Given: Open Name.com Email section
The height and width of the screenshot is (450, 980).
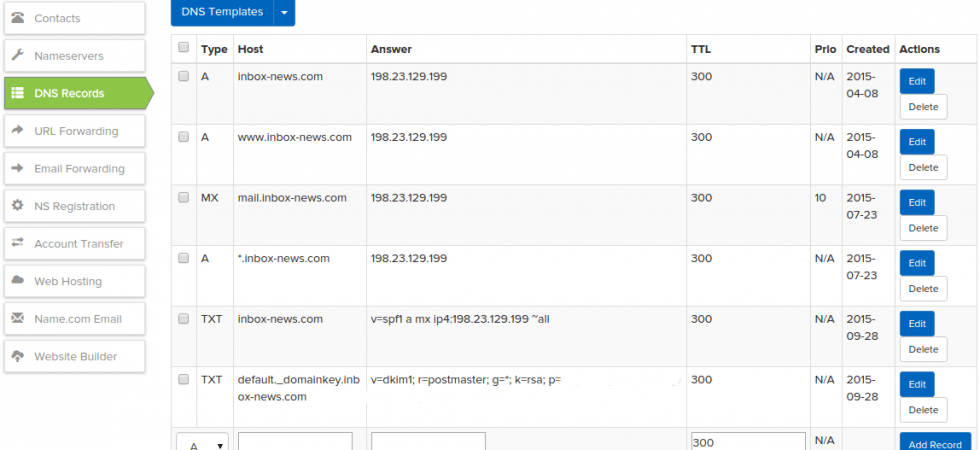Looking at the screenshot, I should click(74, 318).
